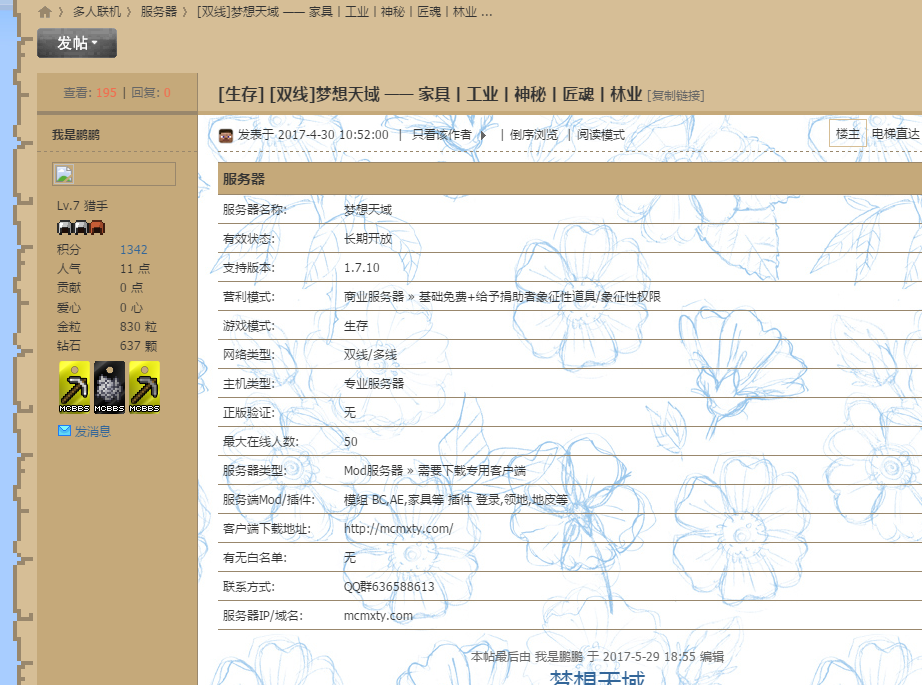Click the black stone MCBBS medal
Image resolution: width=922 pixels, height=685 pixels.
tap(109, 387)
